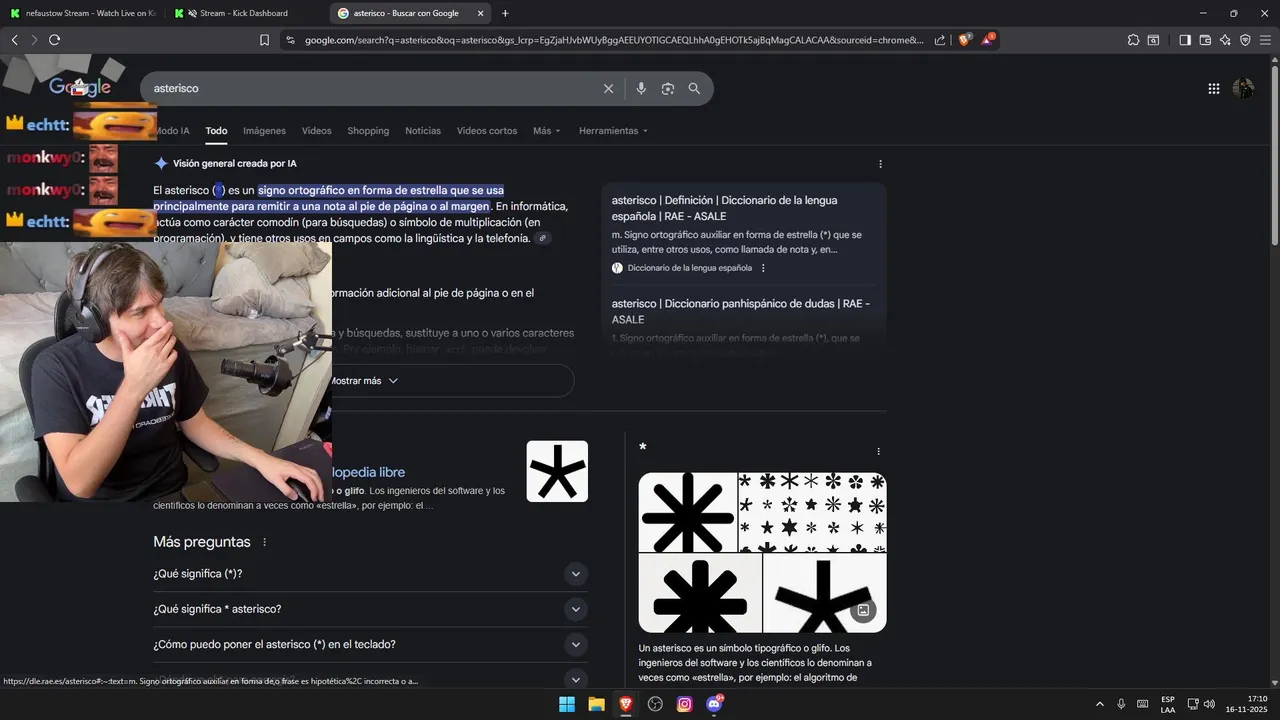Viewport: 1280px width, 720px height.
Task: Reload the page with the refresh icon
Action: (54, 40)
